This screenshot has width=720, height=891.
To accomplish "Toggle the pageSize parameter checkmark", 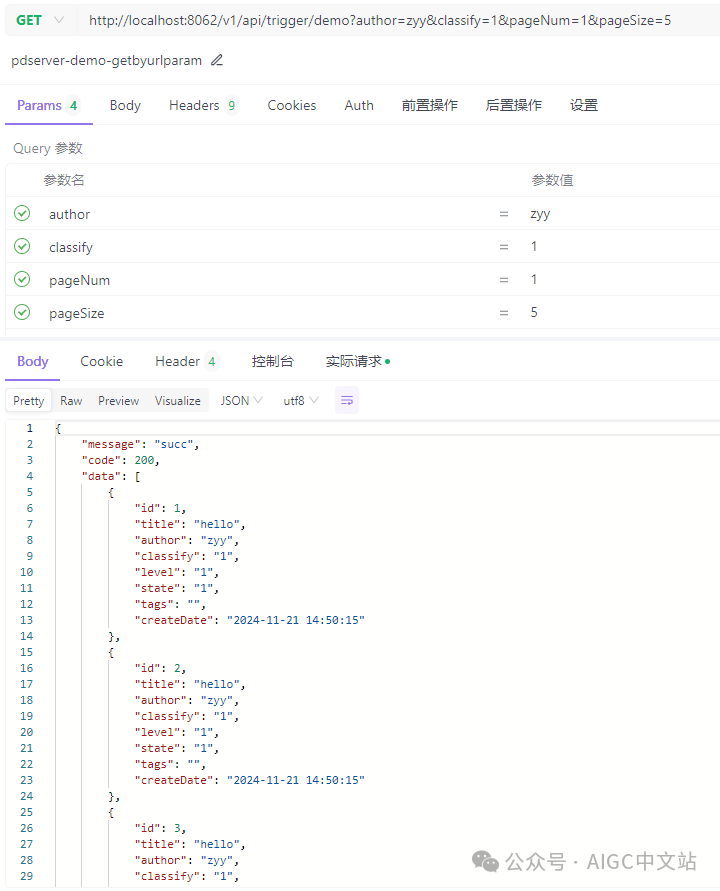I will [x=22, y=313].
